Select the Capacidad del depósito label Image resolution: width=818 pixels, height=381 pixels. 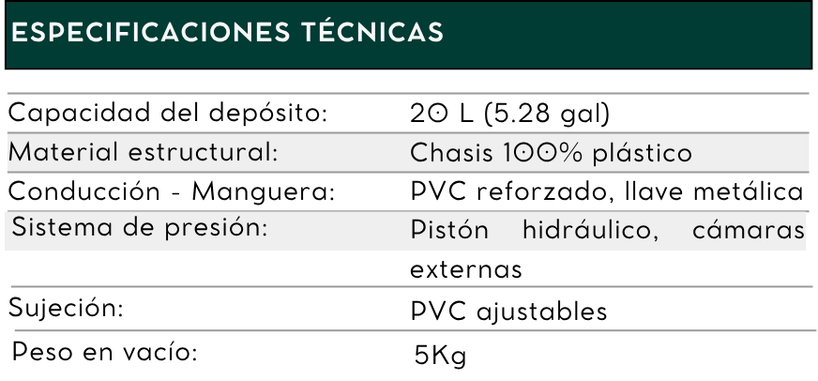(x=167, y=113)
